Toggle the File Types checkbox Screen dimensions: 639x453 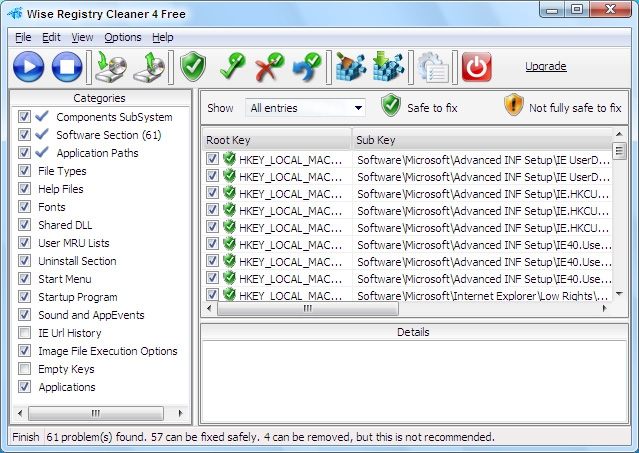pyautogui.click(x=24, y=171)
